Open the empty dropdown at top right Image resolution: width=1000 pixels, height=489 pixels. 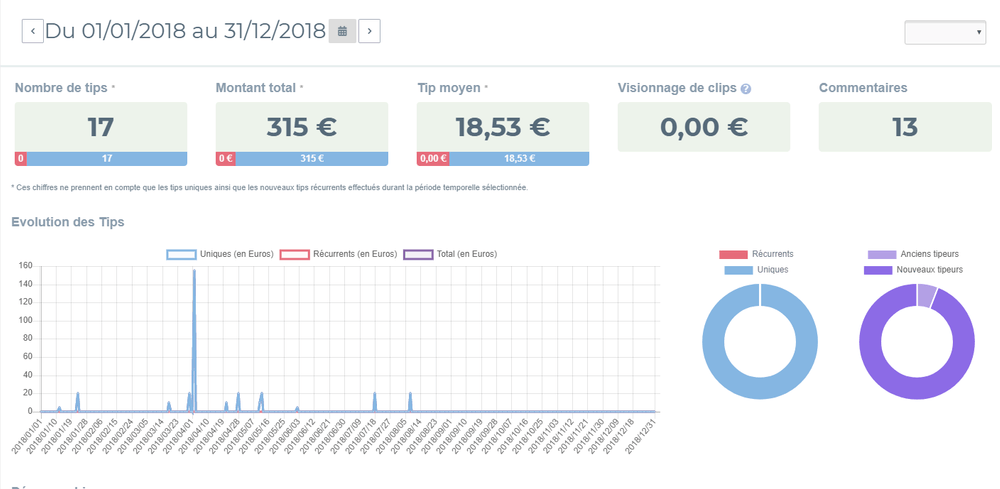pos(945,33)
